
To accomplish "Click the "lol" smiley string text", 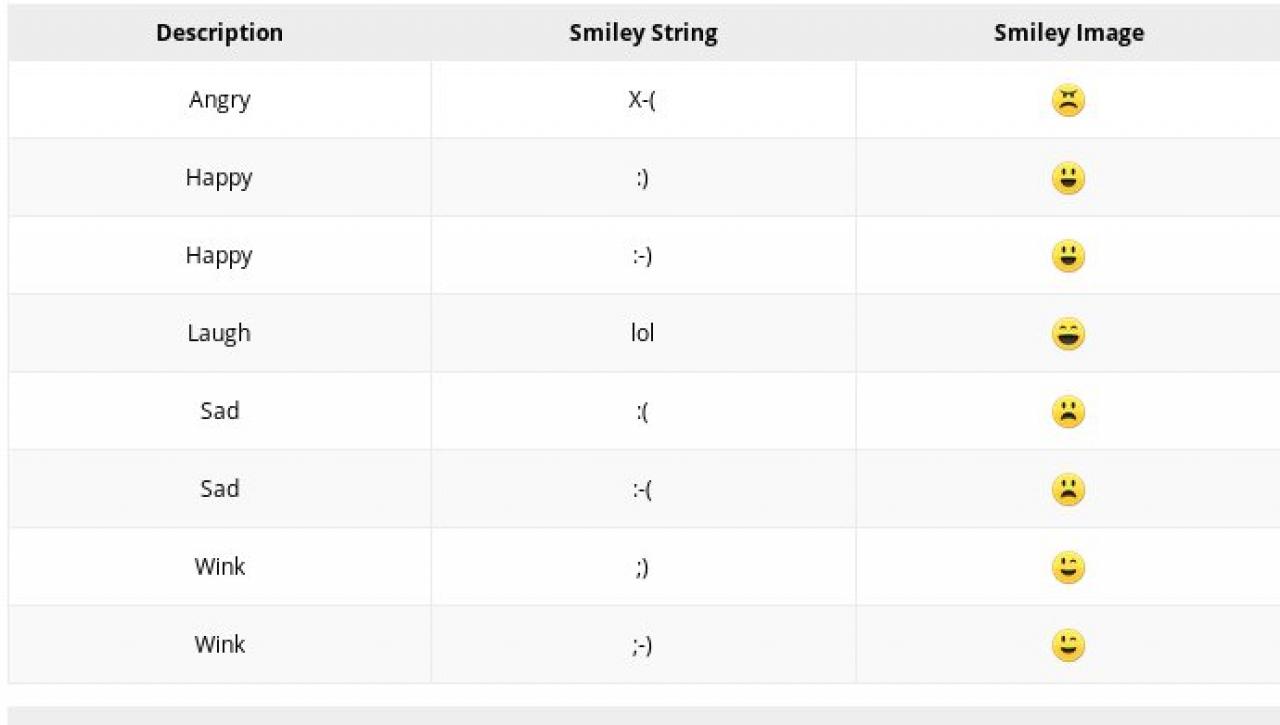I will pyautogui.click(x=642, y=333).
